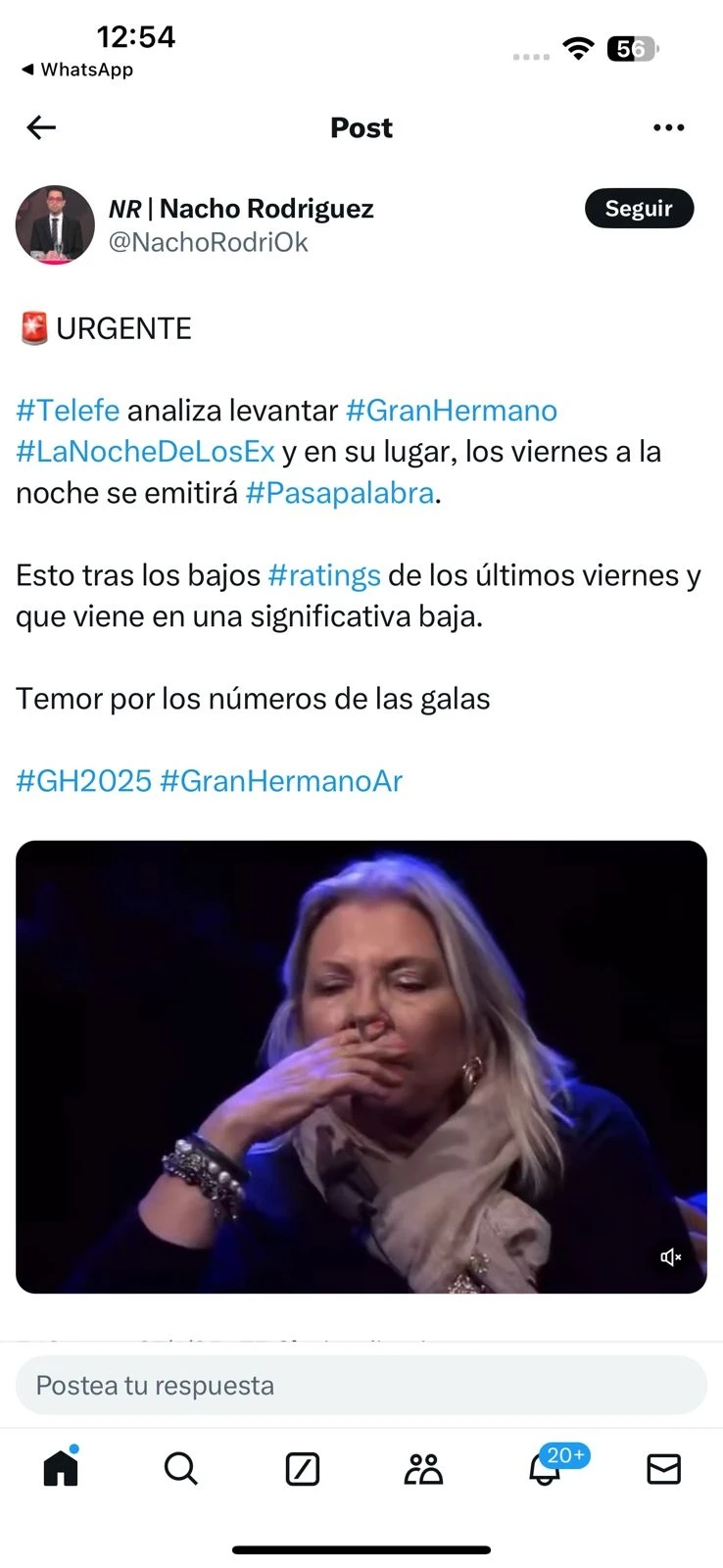Open the three-dot more options menu

[x=668, y=127]
